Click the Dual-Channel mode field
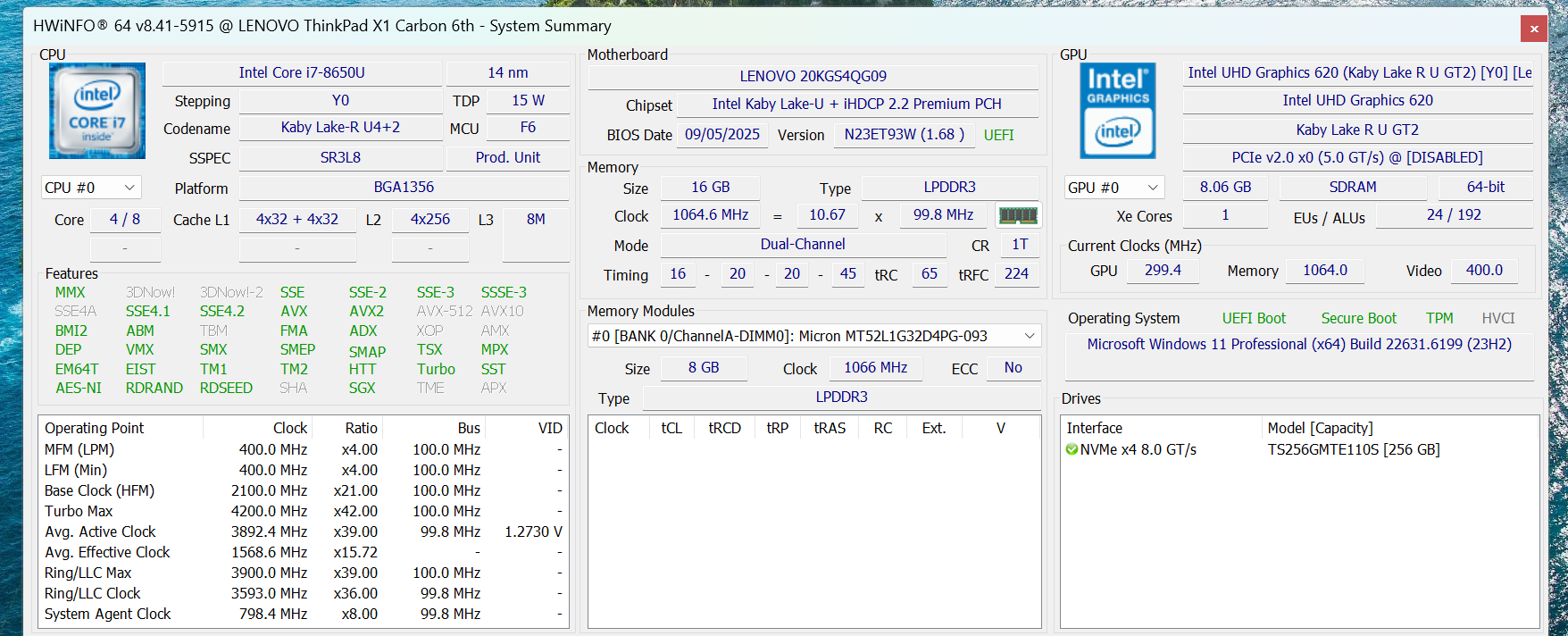The width and height of the screenshot is (1568, 636). pyautogui.click(x=803, y=245)
